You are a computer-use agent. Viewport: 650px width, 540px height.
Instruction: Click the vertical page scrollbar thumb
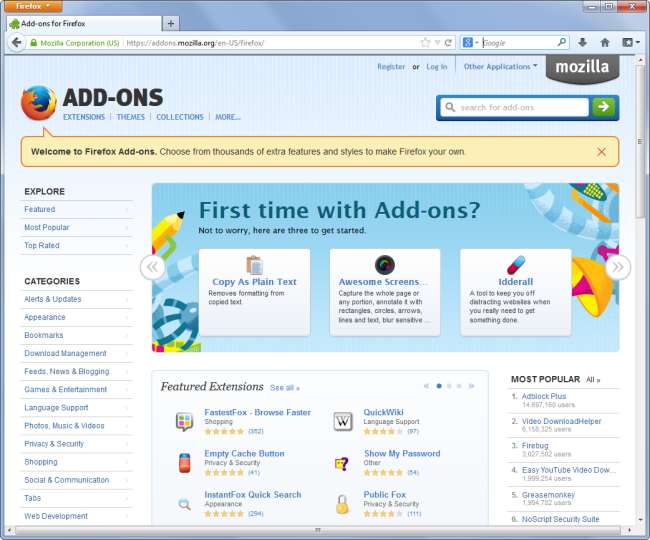[x=640, y=141]
